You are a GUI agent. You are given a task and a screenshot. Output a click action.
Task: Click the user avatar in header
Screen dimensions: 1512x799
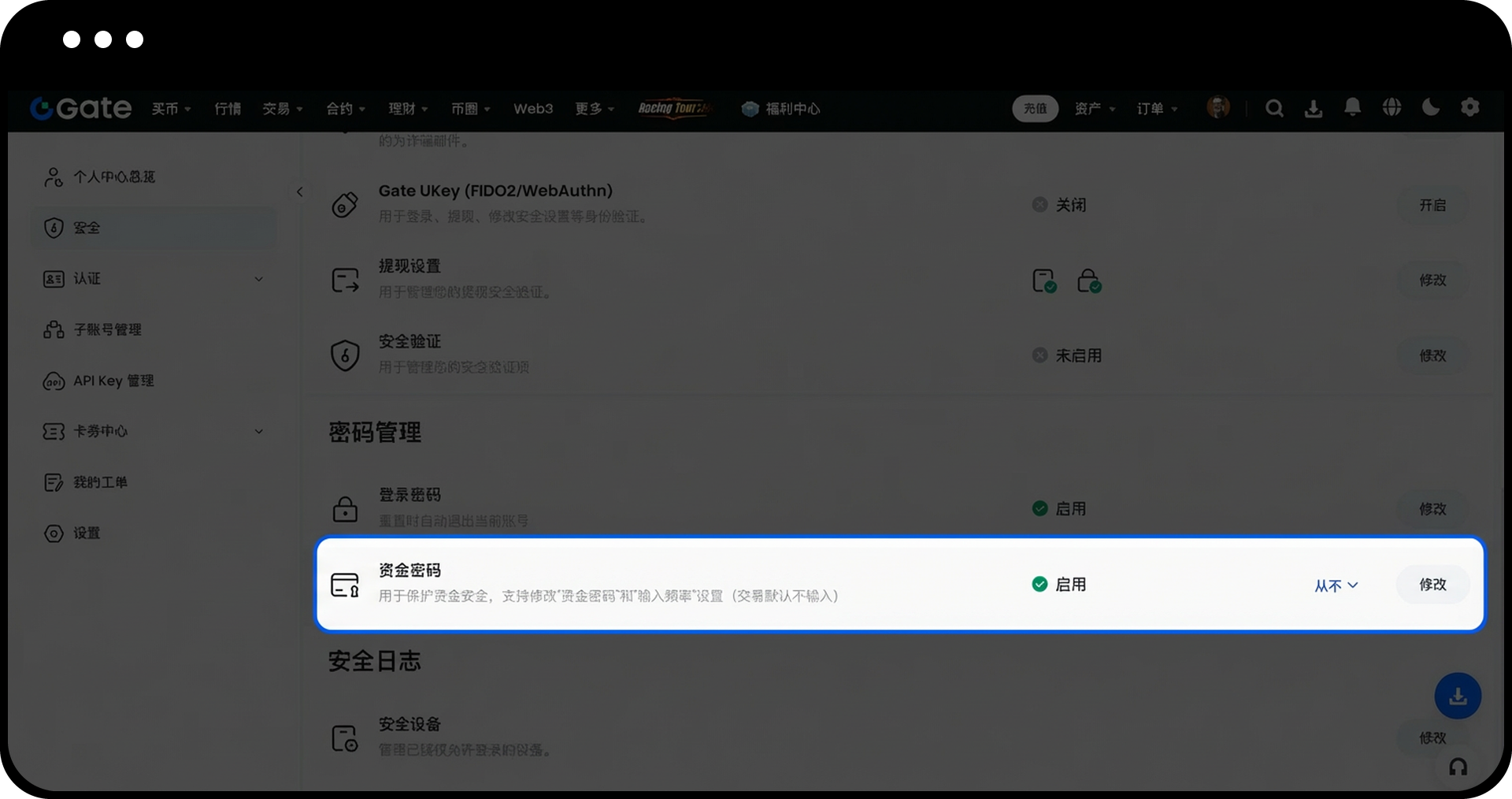pyautogui.click(x=1217, y=108)
